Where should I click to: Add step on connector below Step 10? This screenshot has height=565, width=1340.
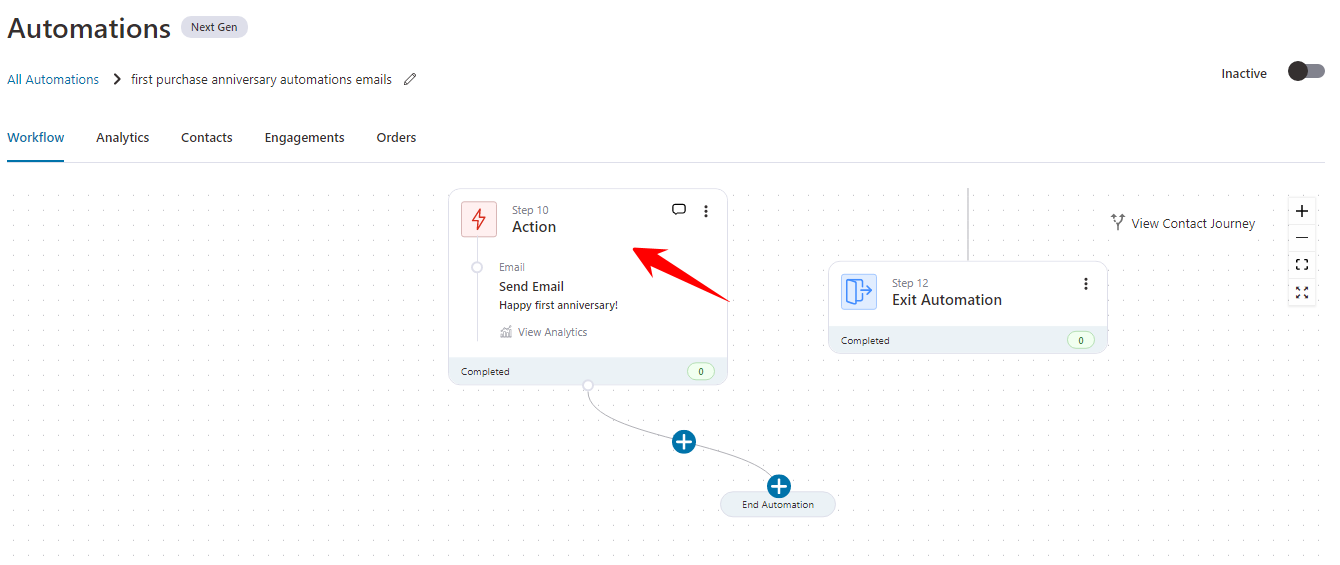pyautogui.click(x=684, y=441)
